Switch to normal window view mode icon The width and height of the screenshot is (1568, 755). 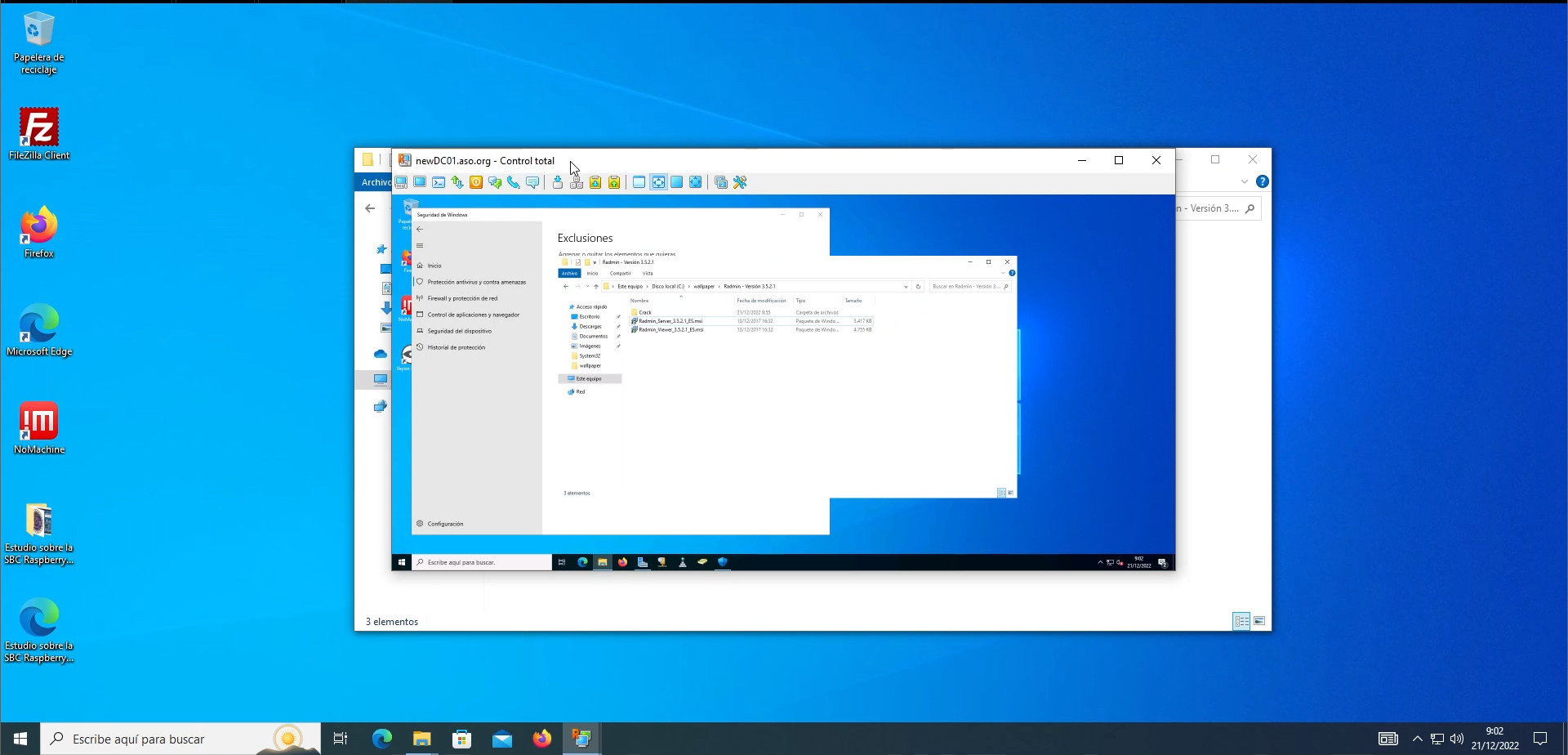[x=639, y=182]
